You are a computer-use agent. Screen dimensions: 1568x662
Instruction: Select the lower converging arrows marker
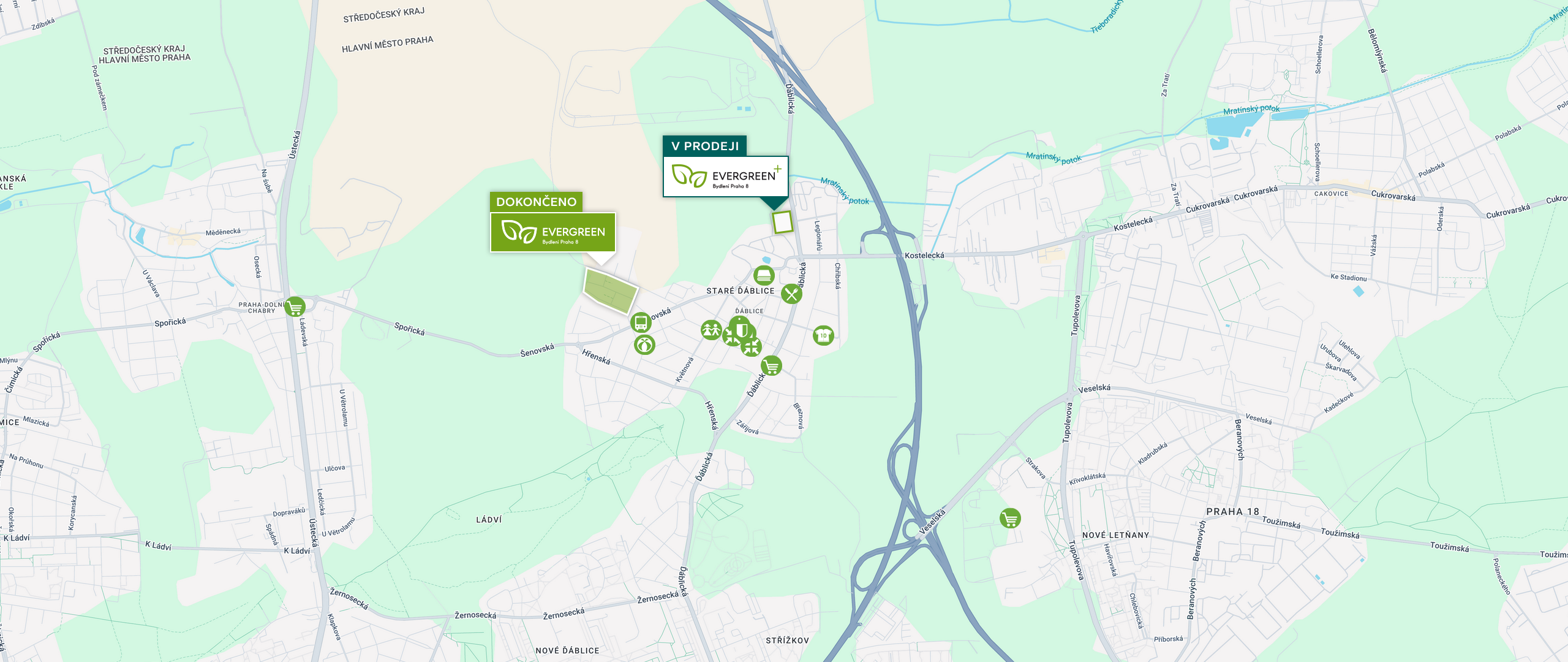click(751, 347)
